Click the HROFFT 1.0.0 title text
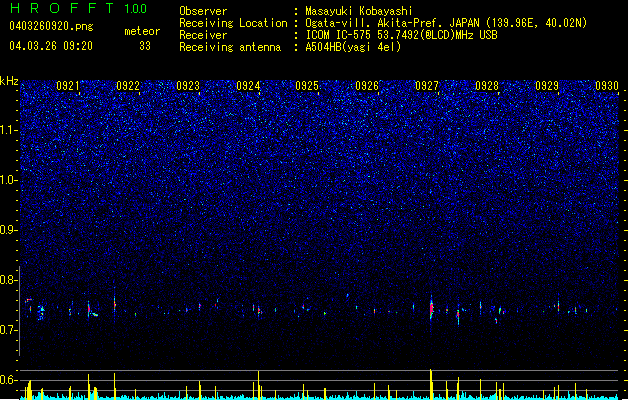This screenshot has width=629, height=400. 79,8
